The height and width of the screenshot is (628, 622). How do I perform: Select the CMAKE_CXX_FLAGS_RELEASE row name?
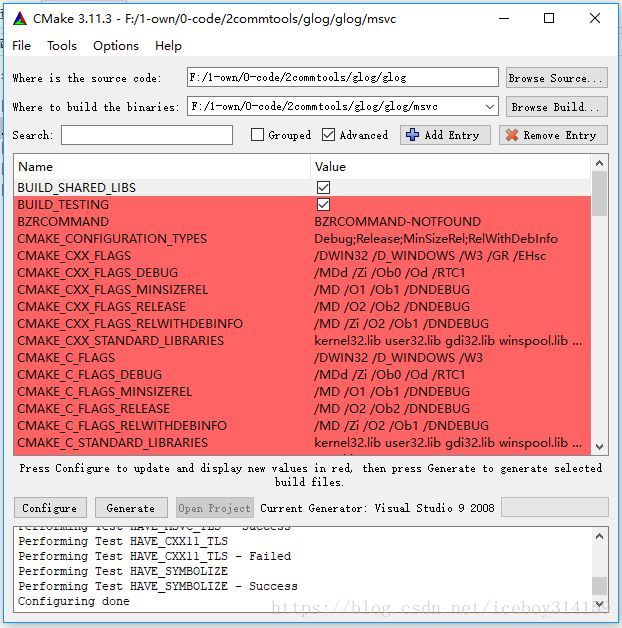[102, 306]
